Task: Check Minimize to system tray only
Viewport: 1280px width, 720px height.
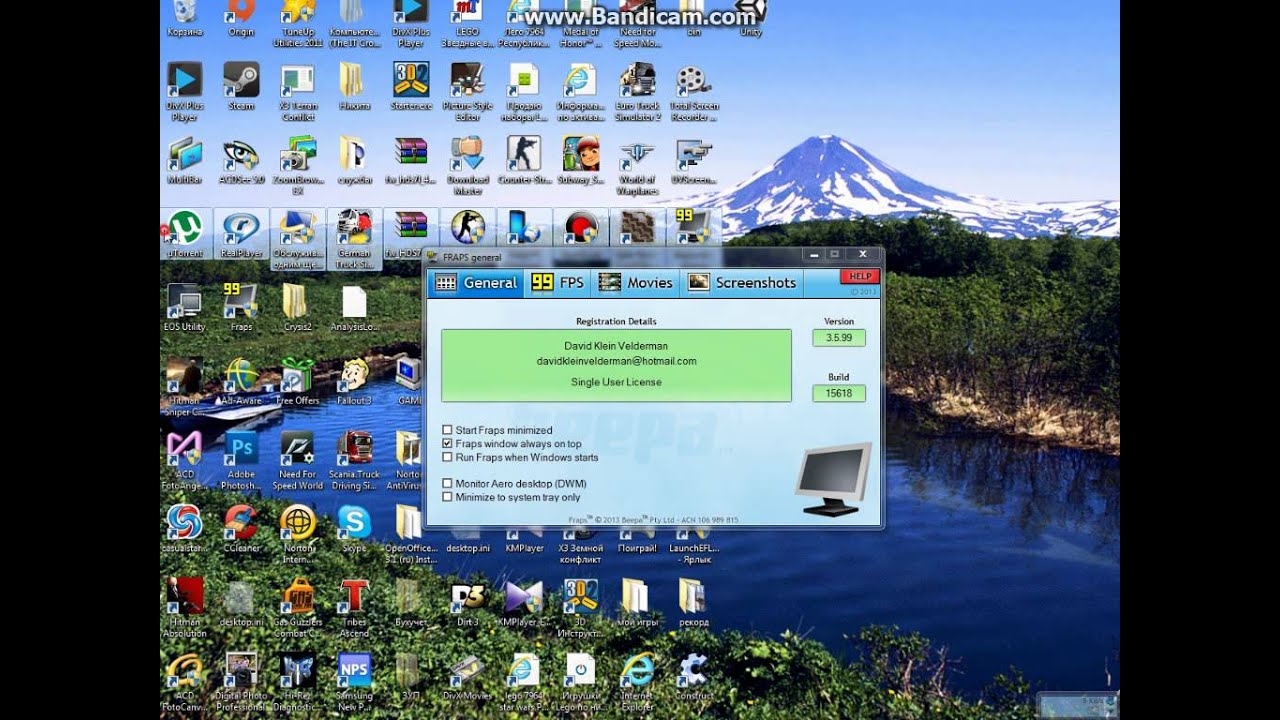Action: tap(447, 497)
